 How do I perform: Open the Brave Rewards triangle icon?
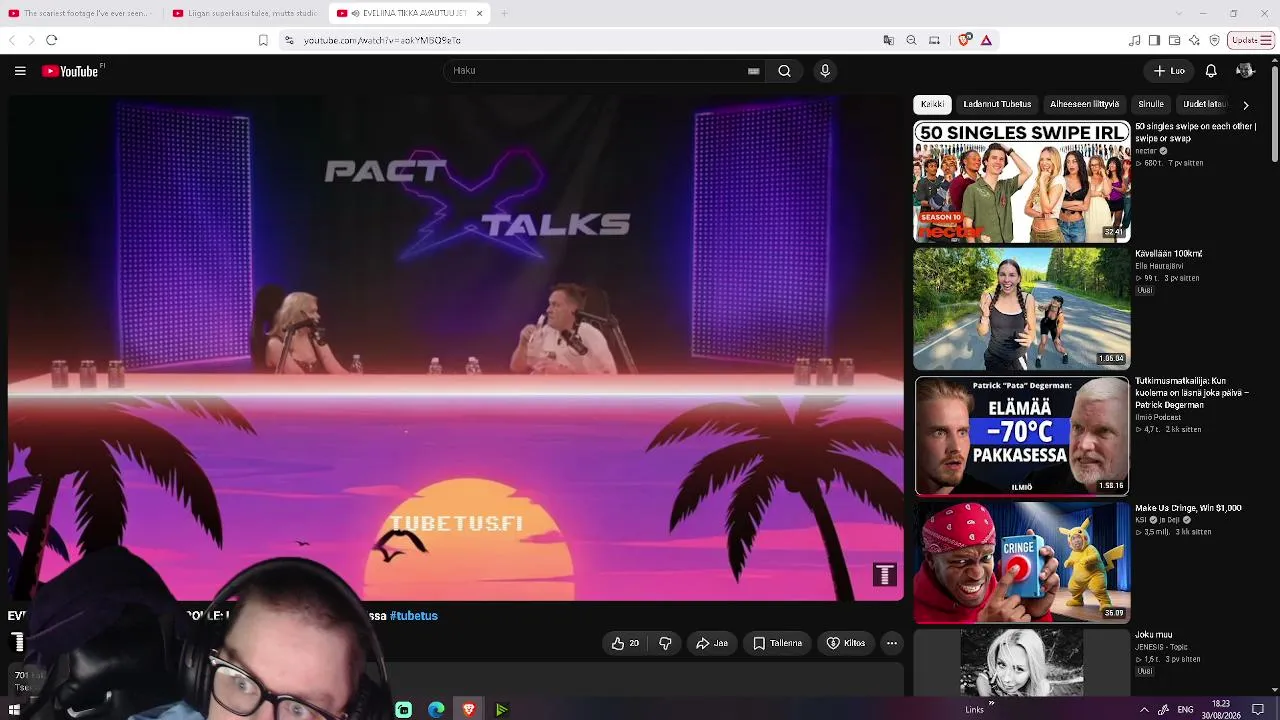(986, 40)
